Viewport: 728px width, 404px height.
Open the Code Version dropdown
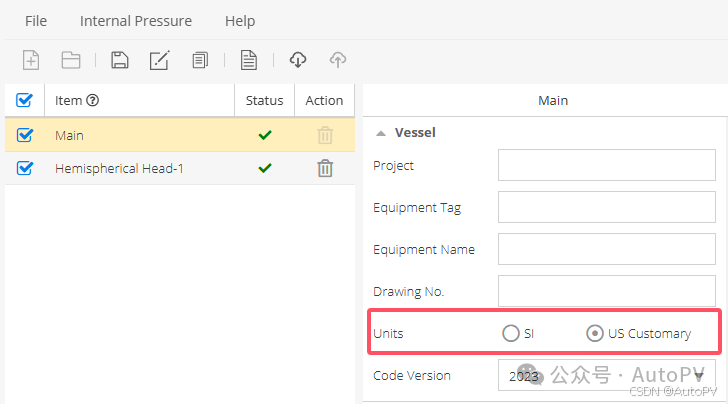(x=606, y=375)
